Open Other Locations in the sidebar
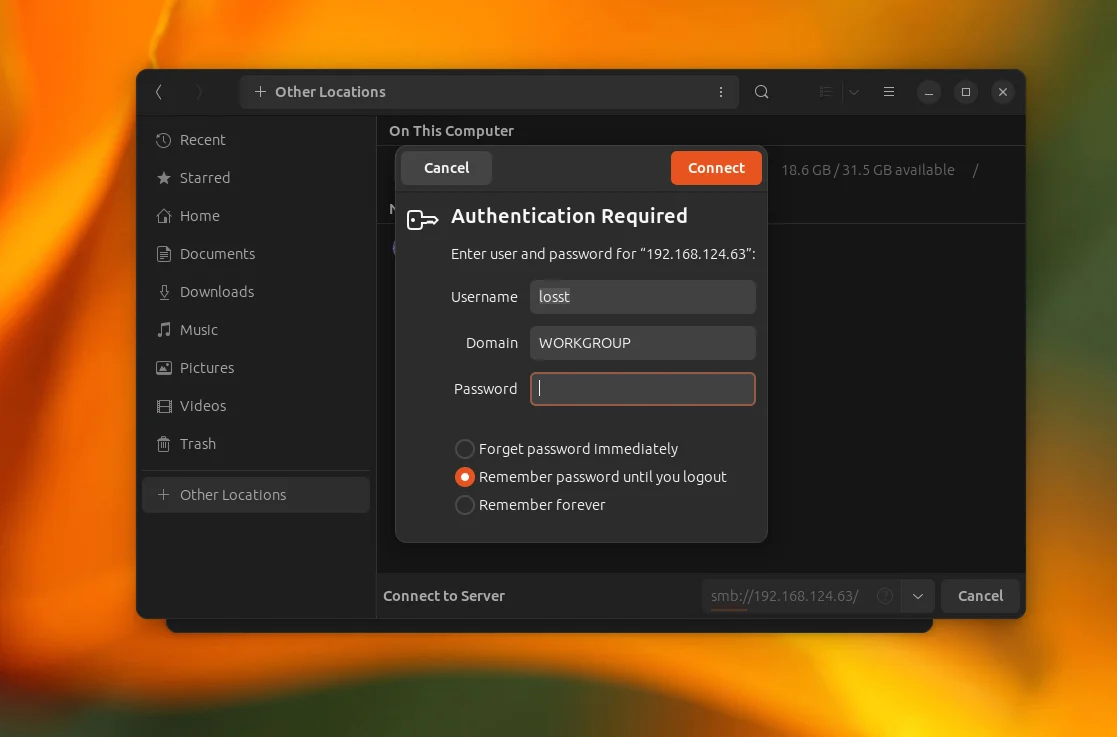 tap(232, 495)
